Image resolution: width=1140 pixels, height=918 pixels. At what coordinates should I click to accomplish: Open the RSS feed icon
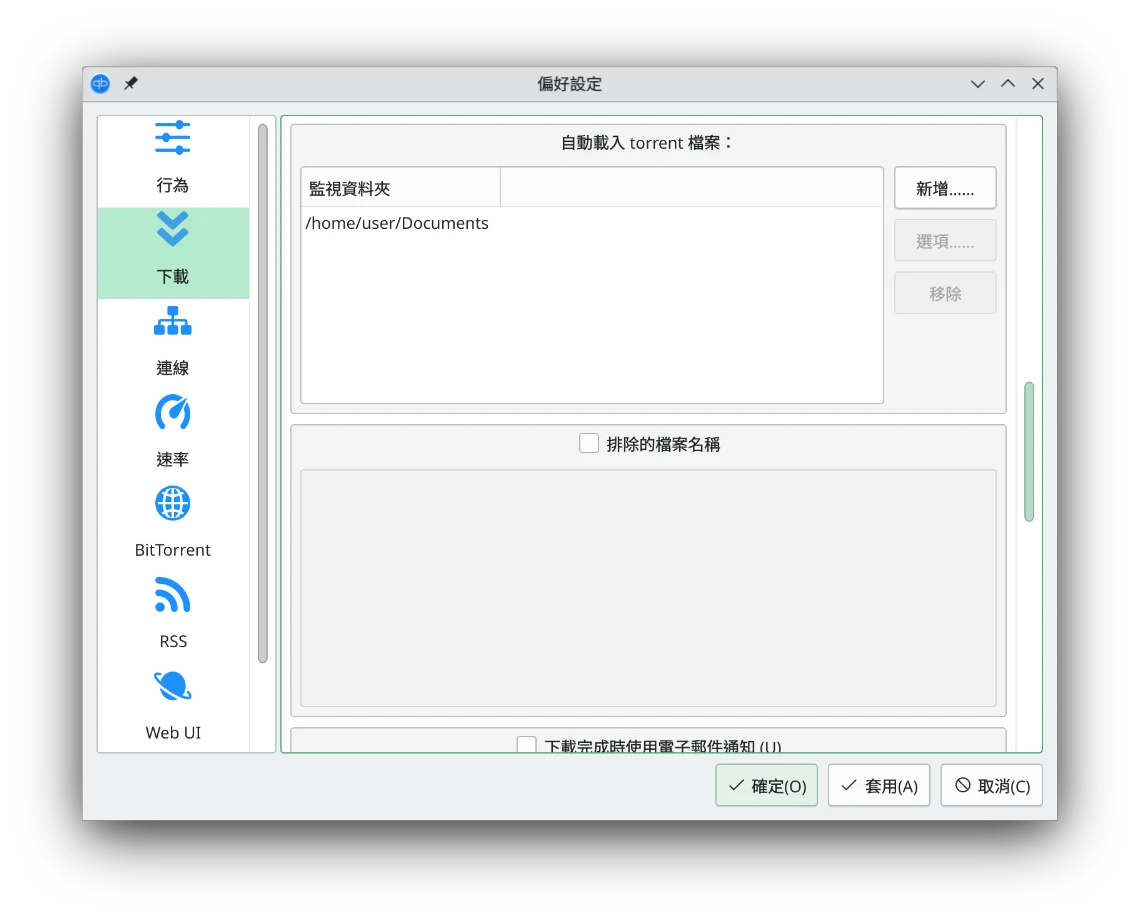point(172,595)
